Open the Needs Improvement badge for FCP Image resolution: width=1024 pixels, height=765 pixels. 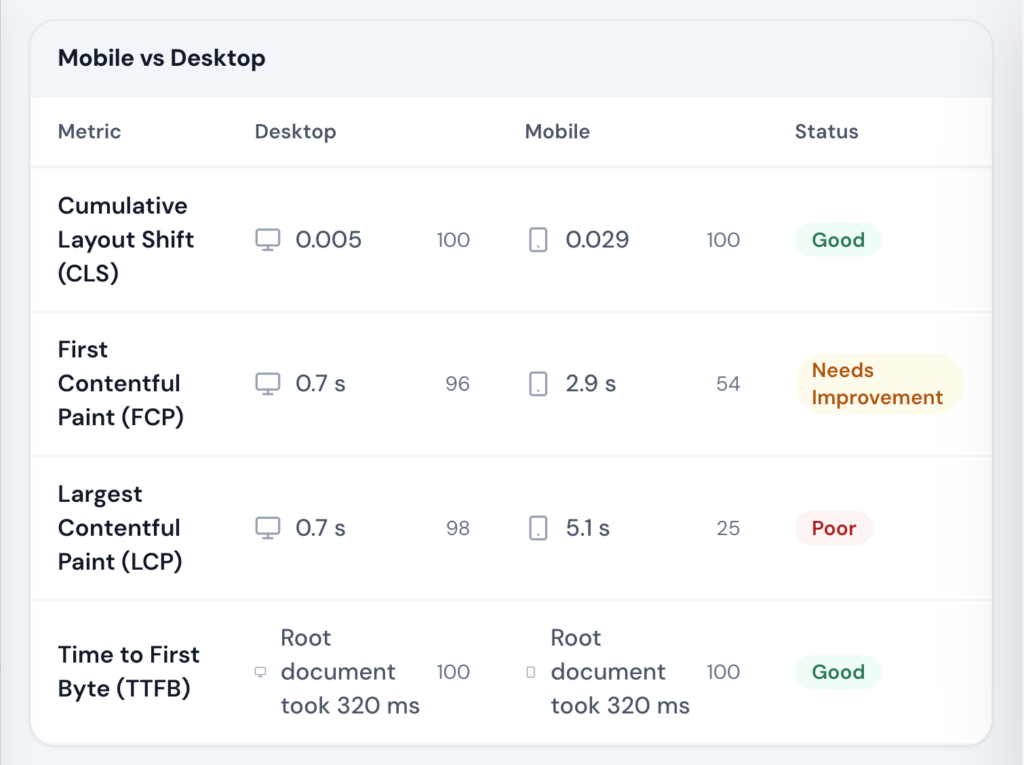(x=878, y=383)
